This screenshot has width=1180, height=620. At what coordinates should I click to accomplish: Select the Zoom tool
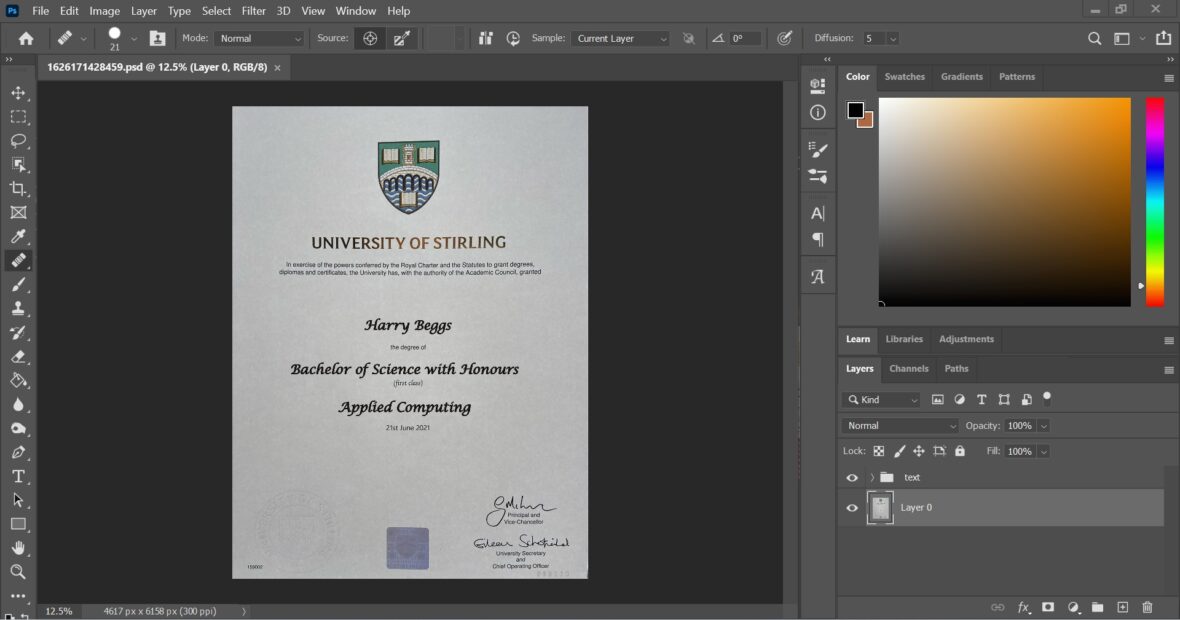tap(18, 571)
